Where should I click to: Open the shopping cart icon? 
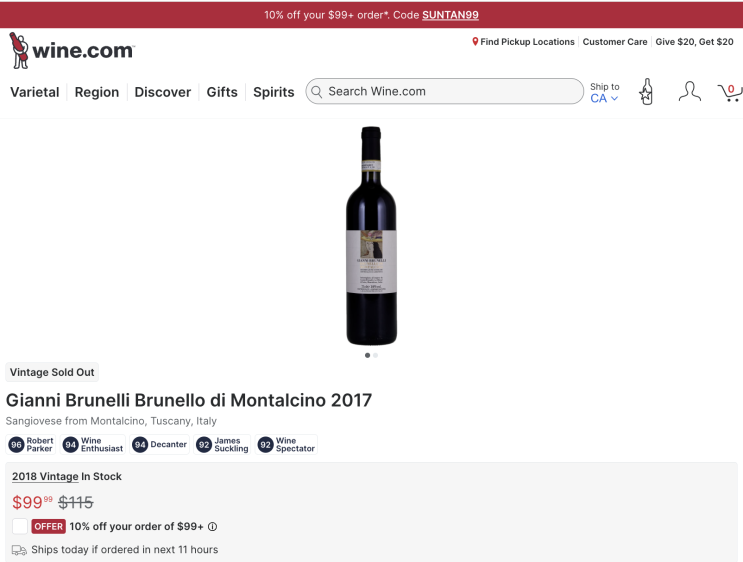point(730,92)
